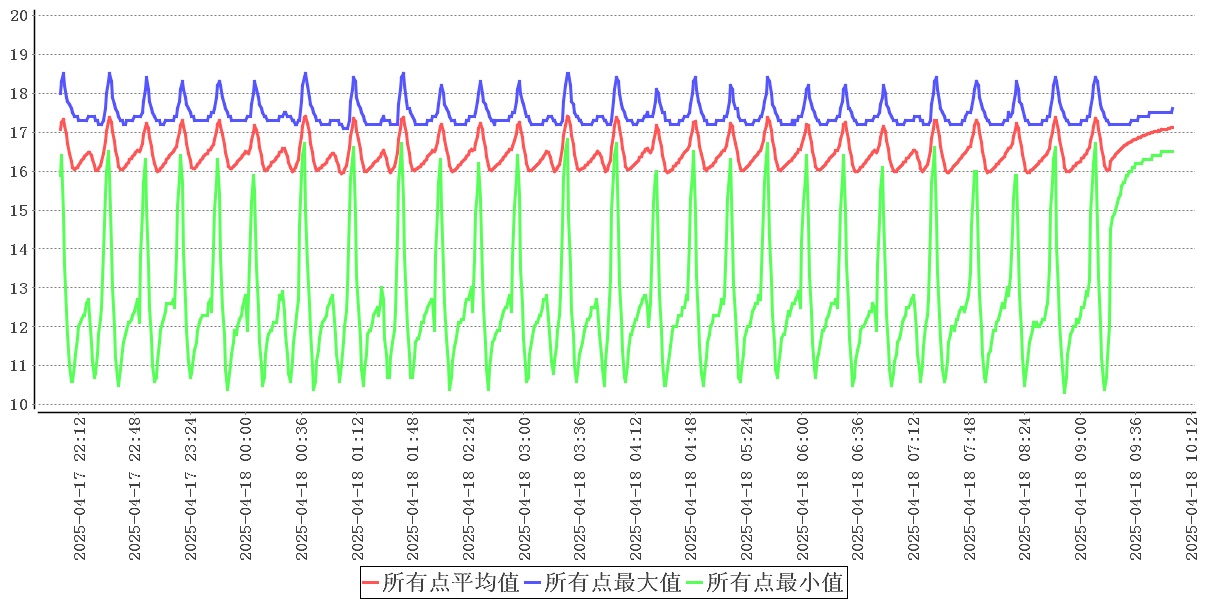Click the y-axis value 15
This screenshot has height=600, width=1207.
18,210
